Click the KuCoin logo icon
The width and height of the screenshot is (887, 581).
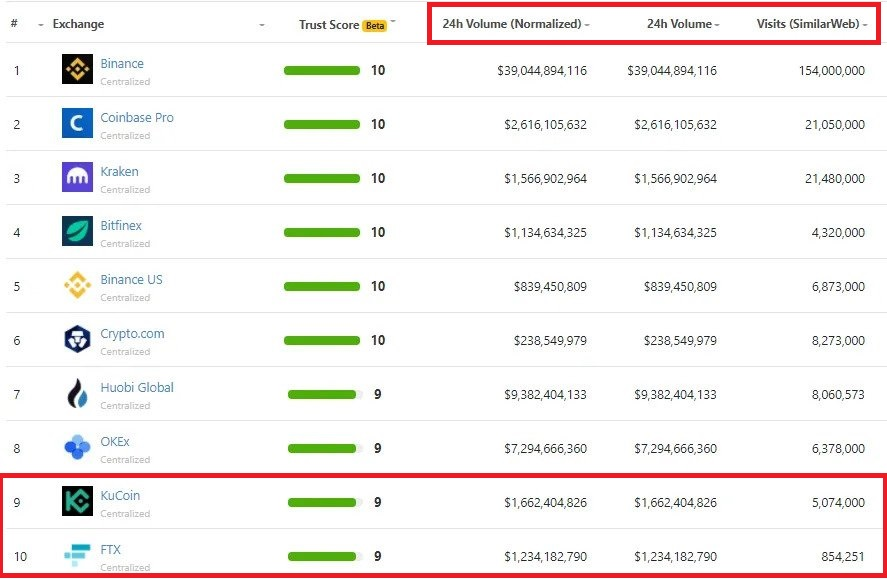(x=77, y=501)
